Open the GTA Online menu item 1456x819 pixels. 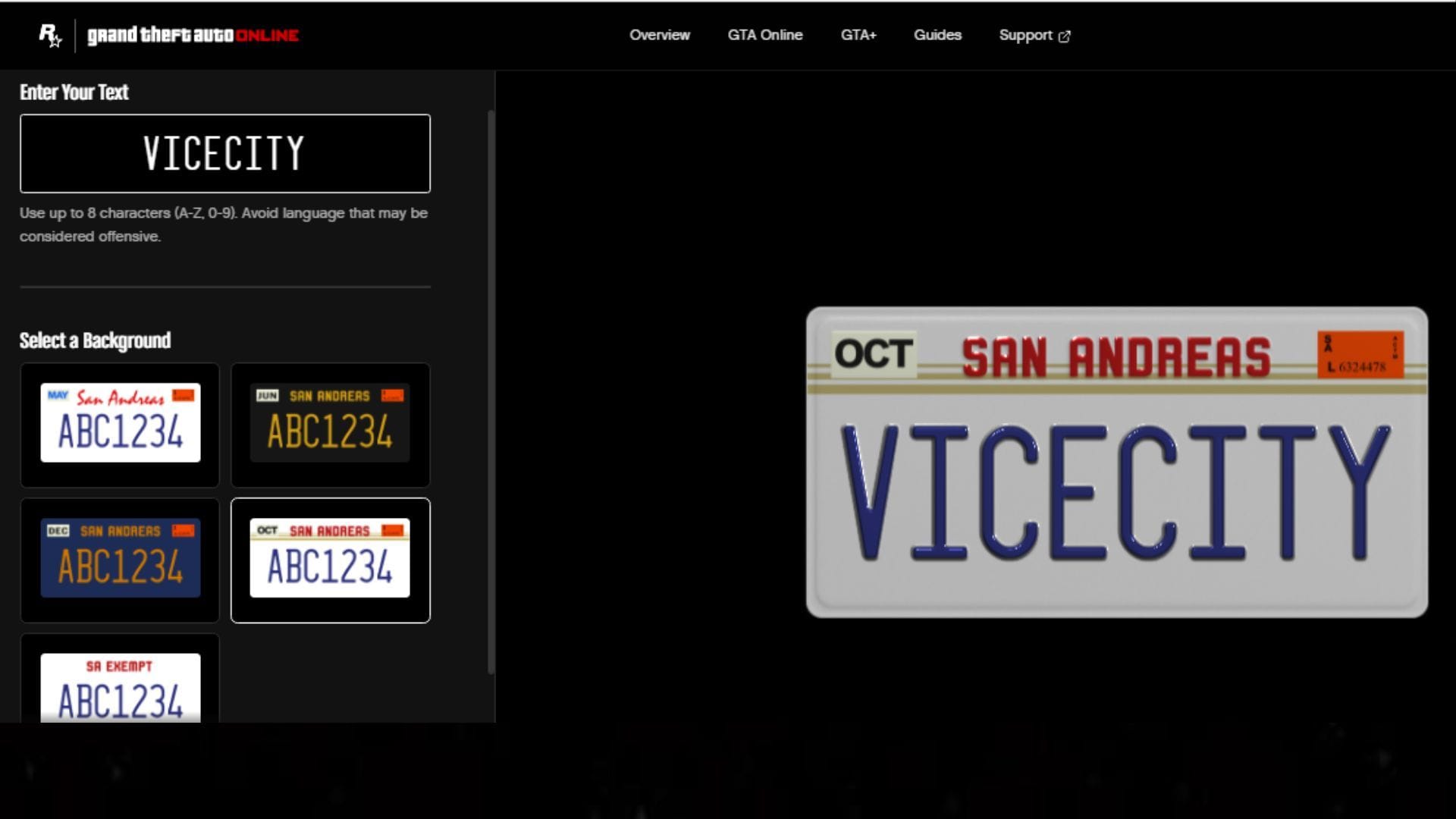(764, 35)
